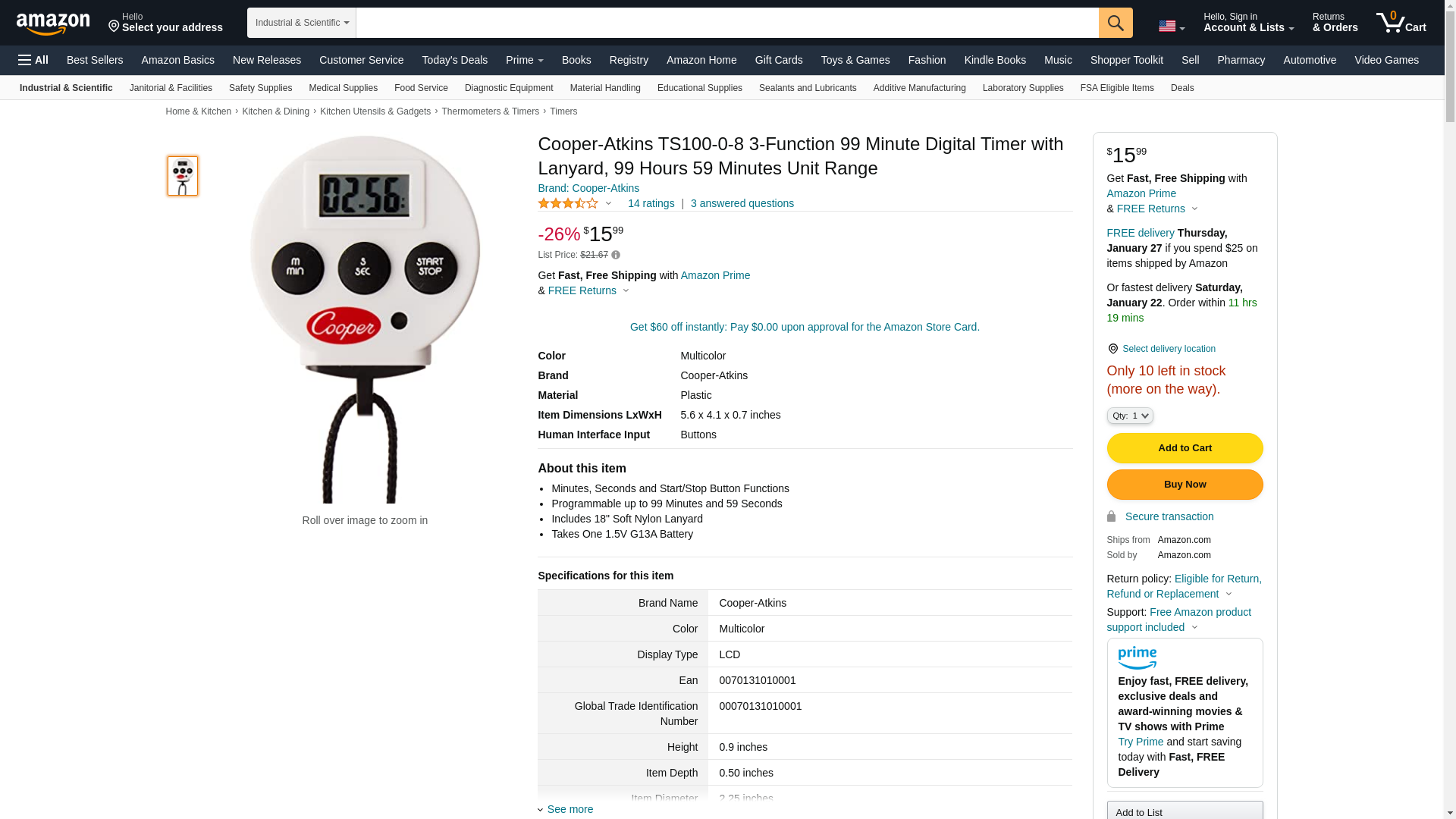This screenshot has width=1456, height=819.
Task: Expand the Return policy details chevron
Action: coord(1228,595)
